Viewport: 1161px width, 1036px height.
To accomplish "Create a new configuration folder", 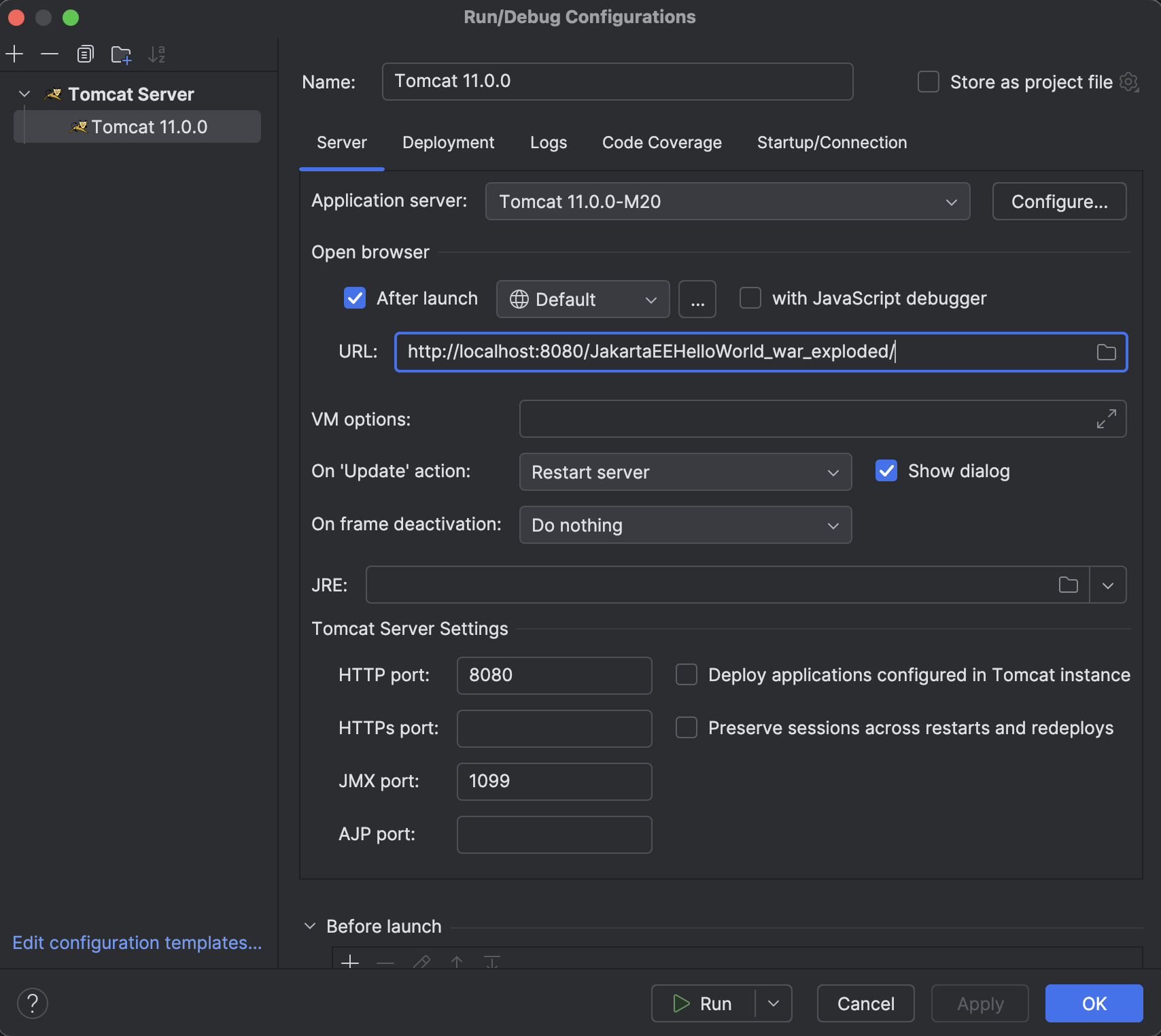I will [121, 54].
